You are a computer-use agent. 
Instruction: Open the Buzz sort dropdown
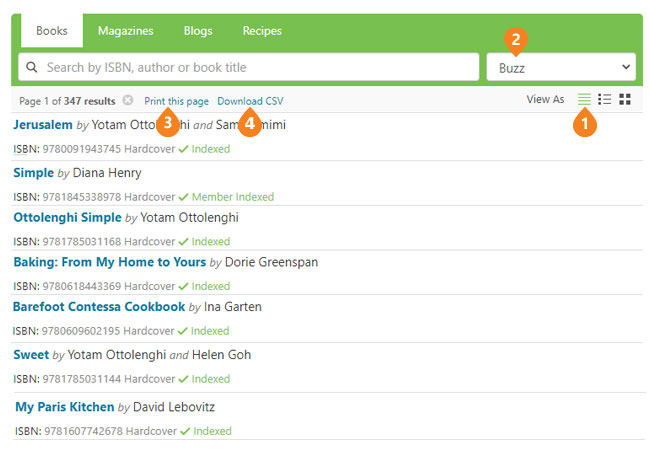click(x=561, y=67)
